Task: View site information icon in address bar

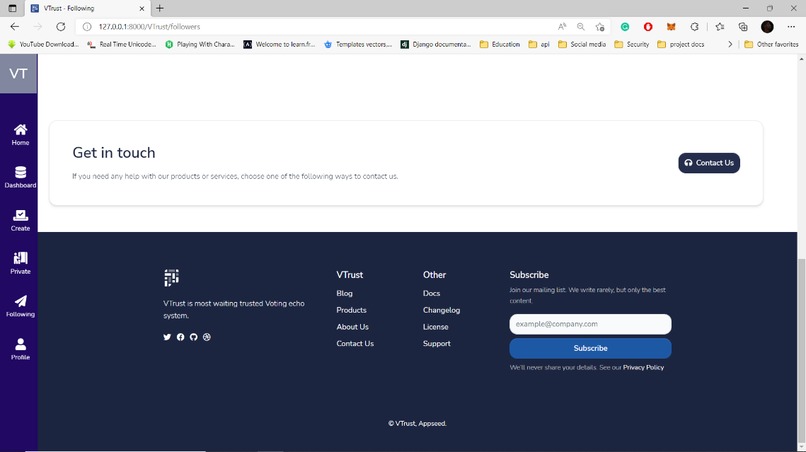Action: (87, 27)
